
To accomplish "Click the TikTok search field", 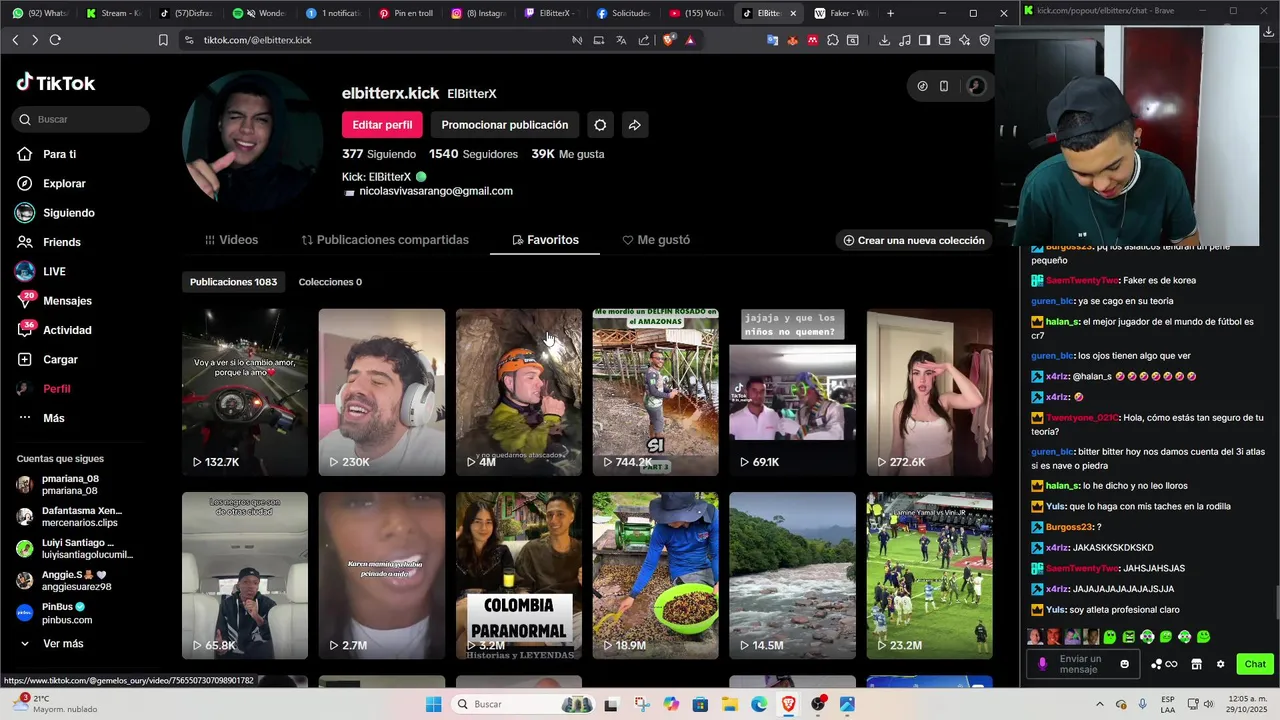I will tap(81, 119).
